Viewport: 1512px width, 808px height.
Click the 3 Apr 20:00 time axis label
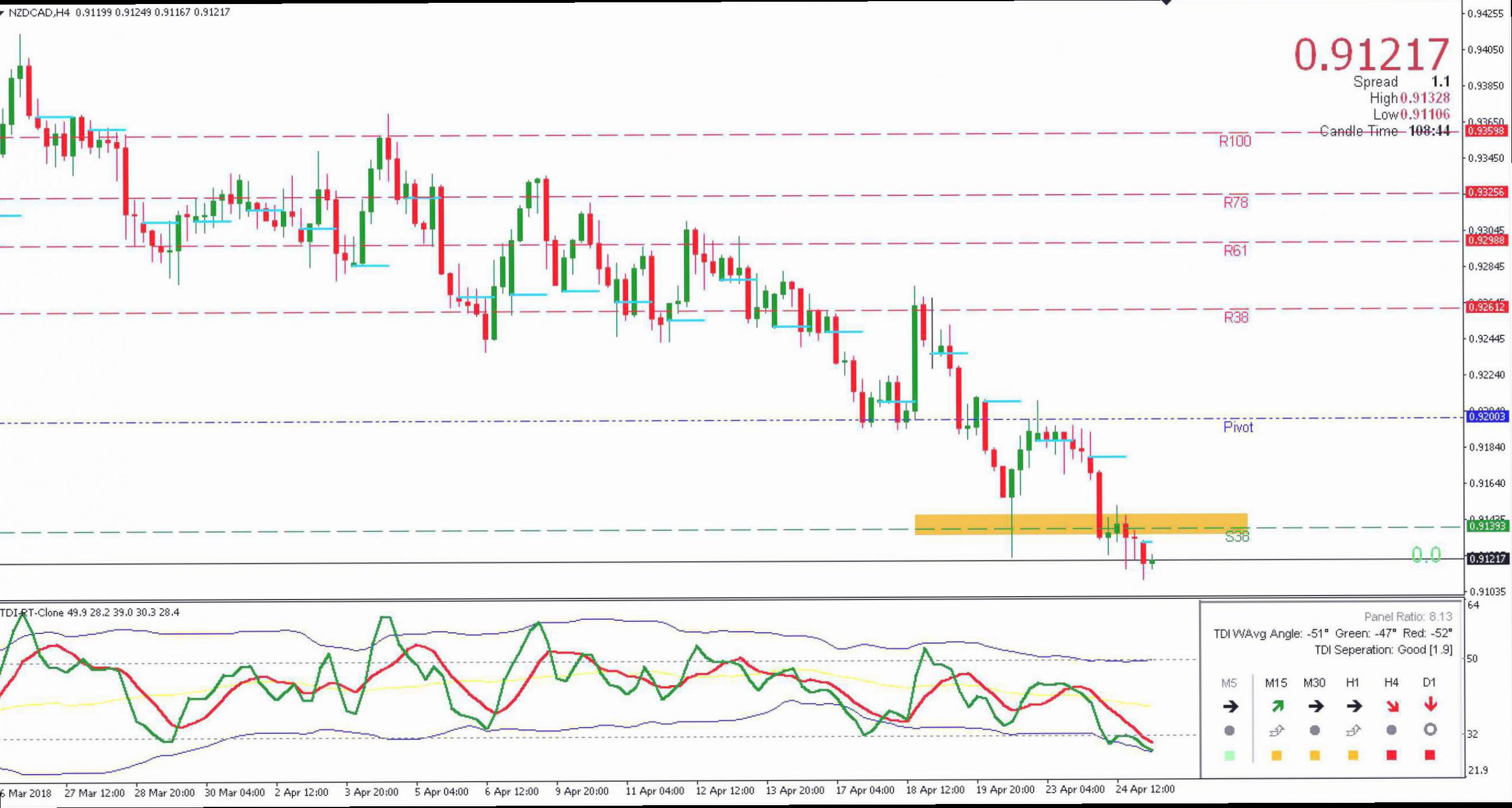(372, 792)
